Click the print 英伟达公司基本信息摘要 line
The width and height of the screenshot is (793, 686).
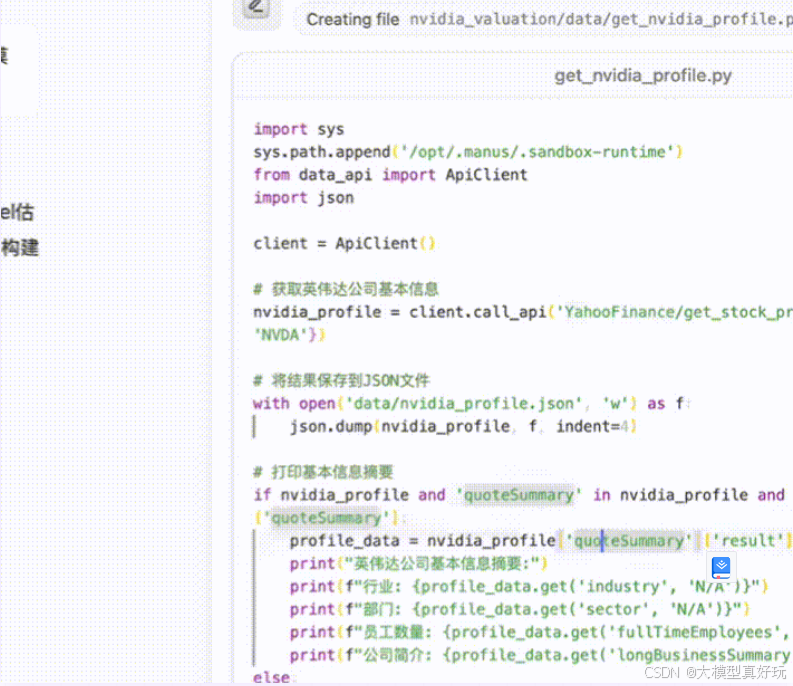coord(418,564)
